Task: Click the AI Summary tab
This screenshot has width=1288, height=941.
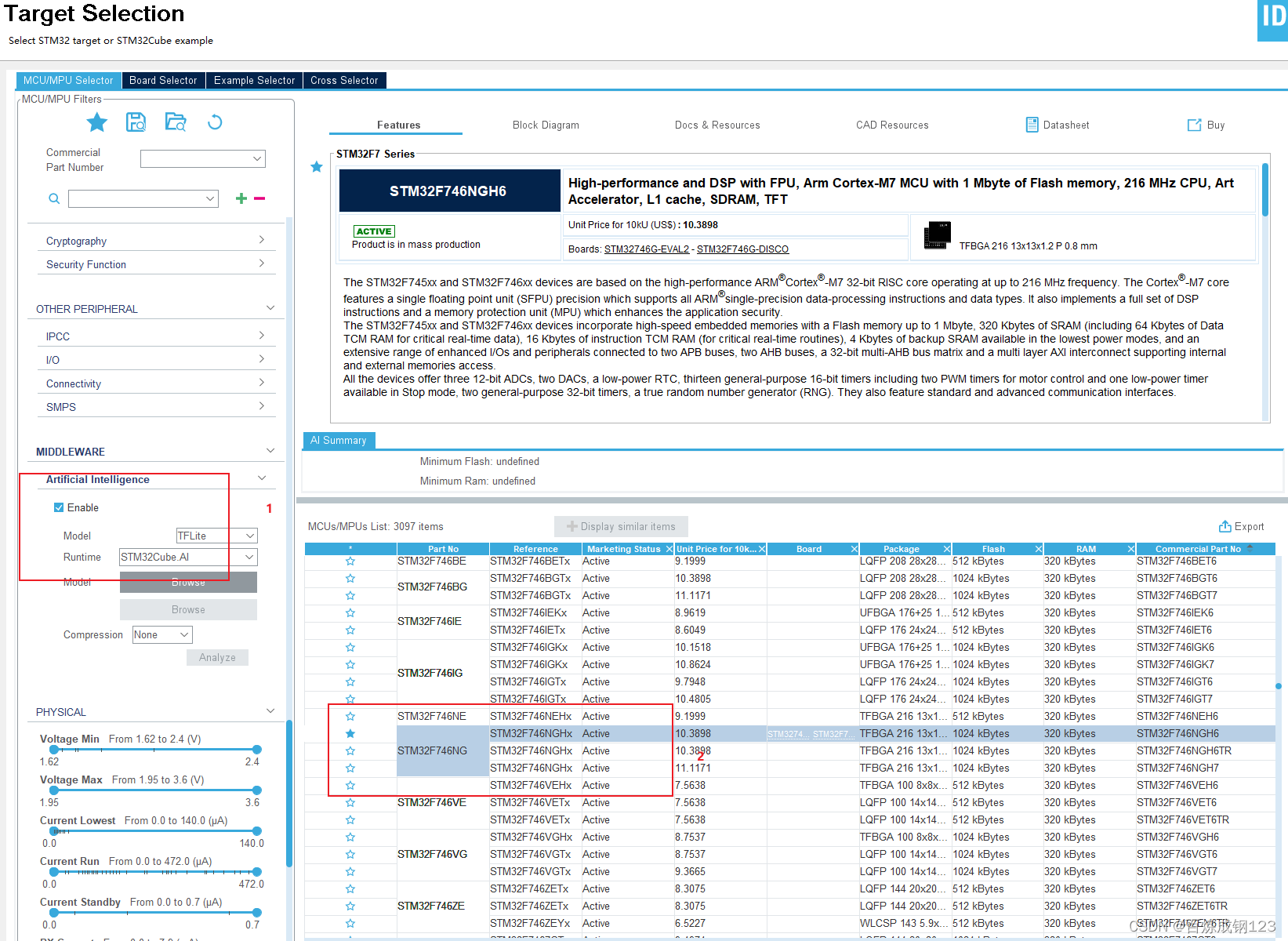Action: point(339,440)
